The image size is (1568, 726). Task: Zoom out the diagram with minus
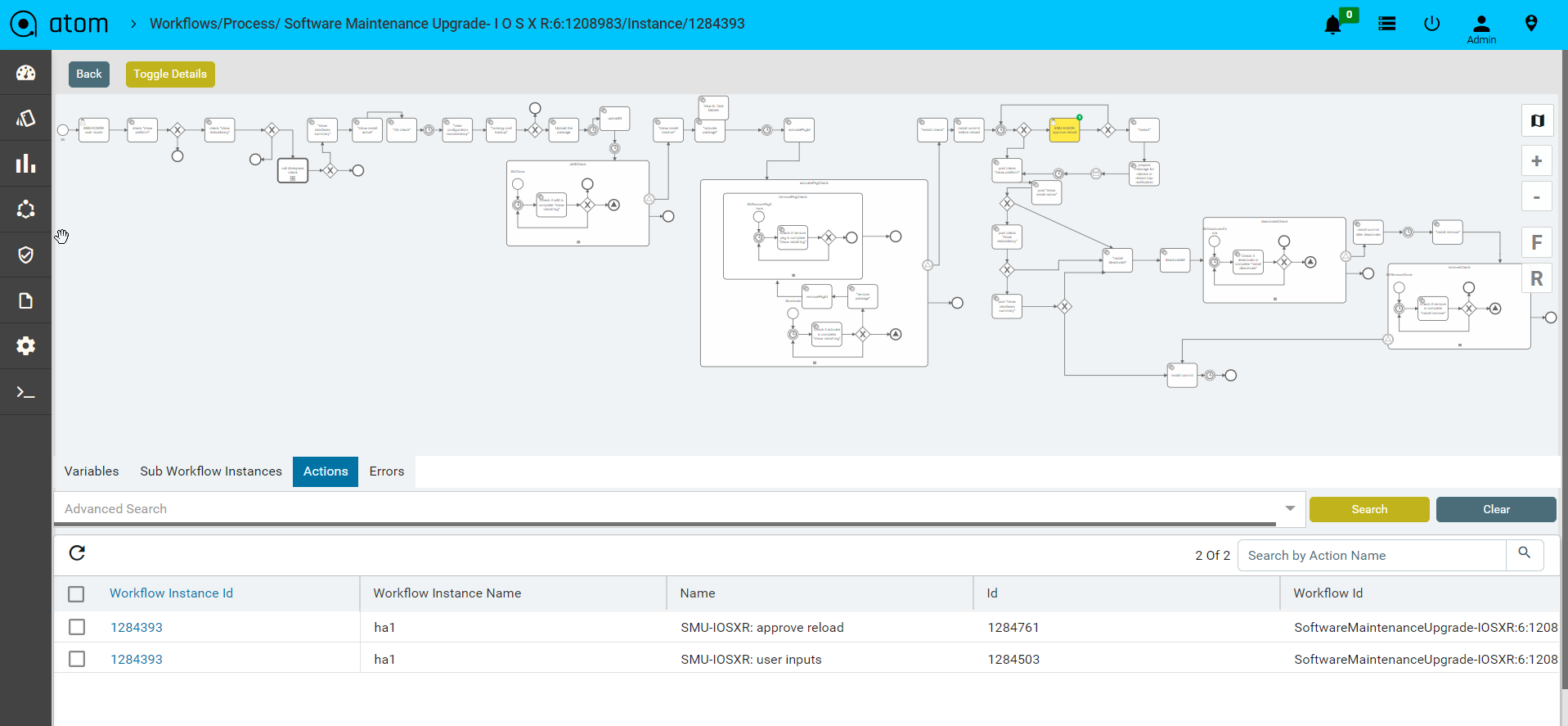point(1537,196)
